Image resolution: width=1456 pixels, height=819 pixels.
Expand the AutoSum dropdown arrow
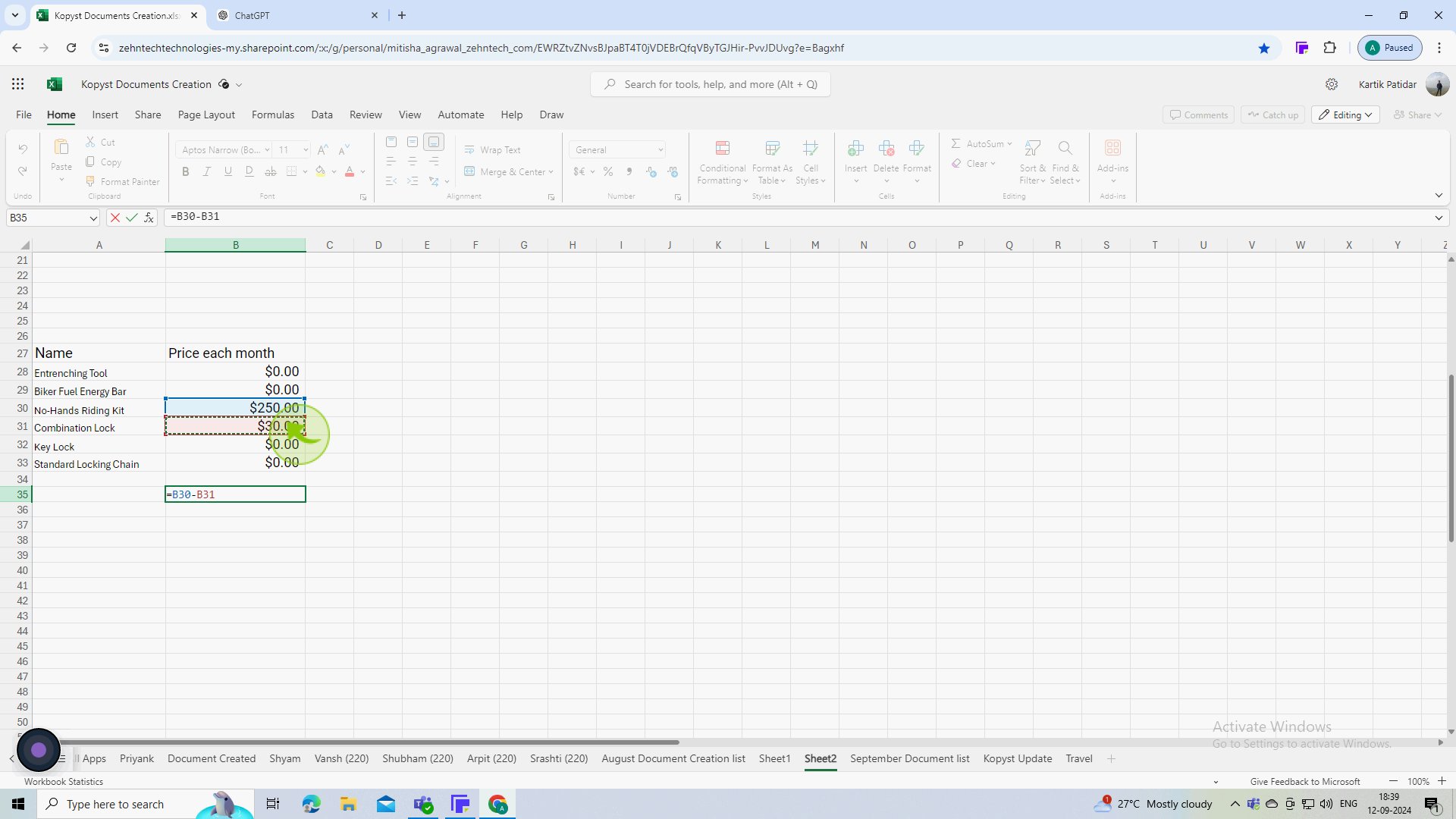pyautogui.click(x=1009, y=144)
